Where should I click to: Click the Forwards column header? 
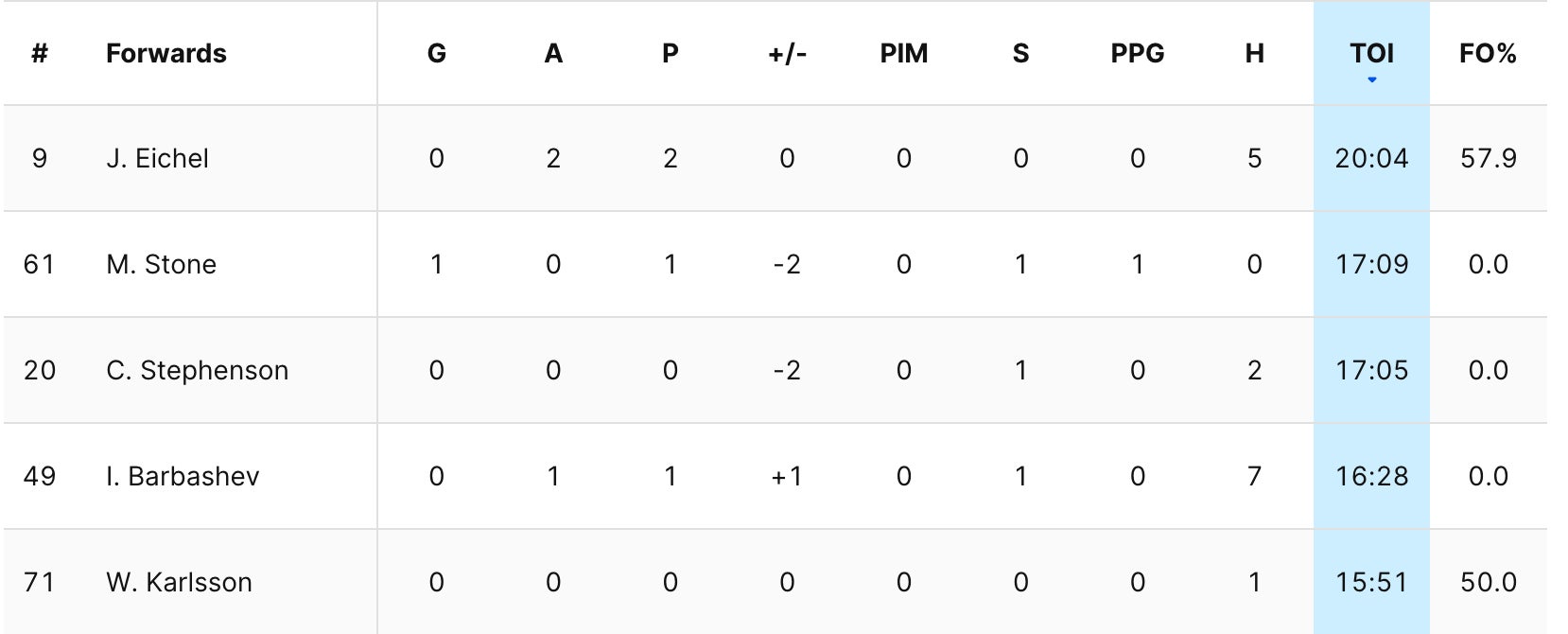[x=166, y=54]
